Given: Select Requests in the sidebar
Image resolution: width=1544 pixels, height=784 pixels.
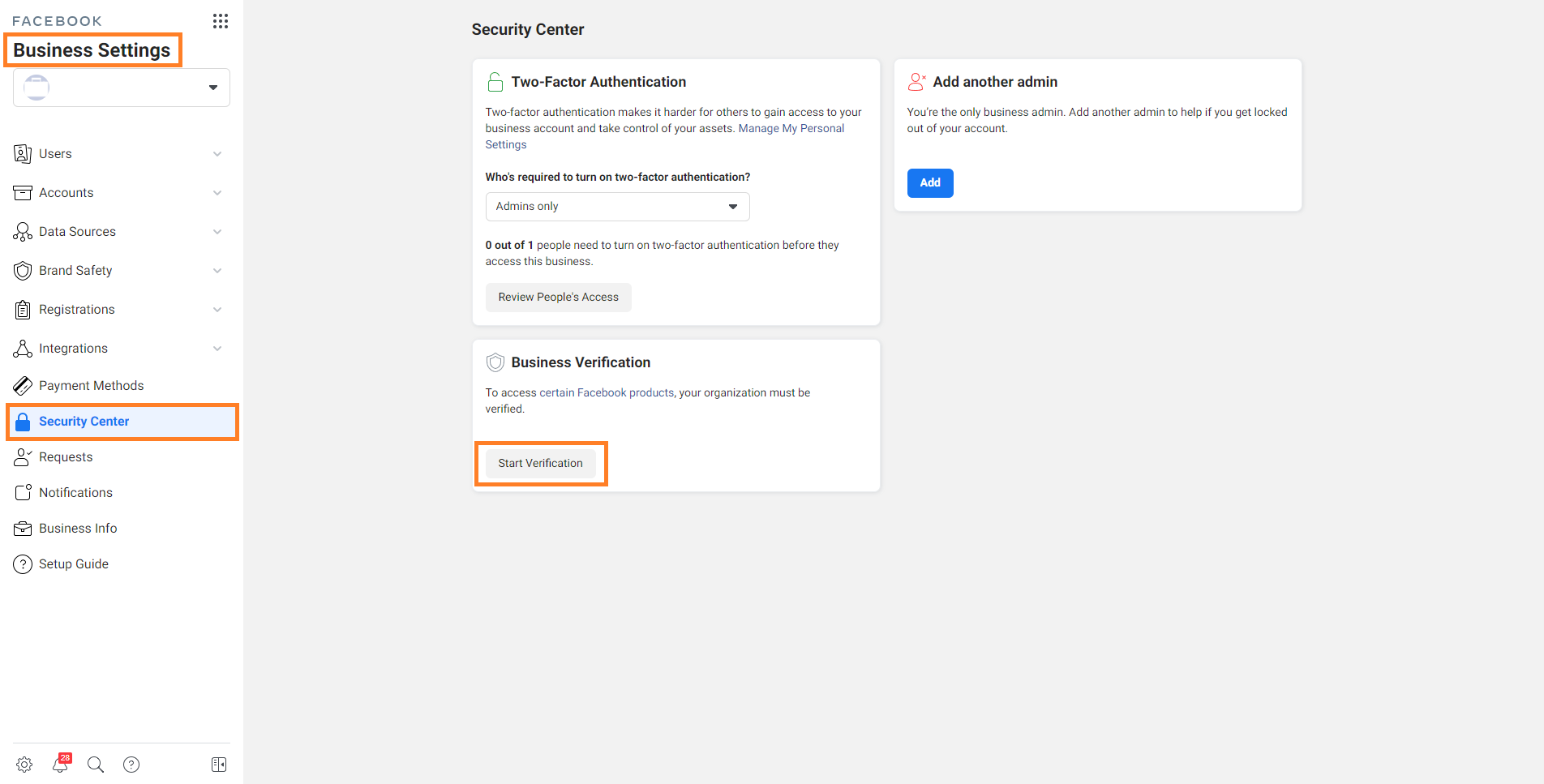Looking at the screenshot, I should pyautogui.click(x=66, y=457).
